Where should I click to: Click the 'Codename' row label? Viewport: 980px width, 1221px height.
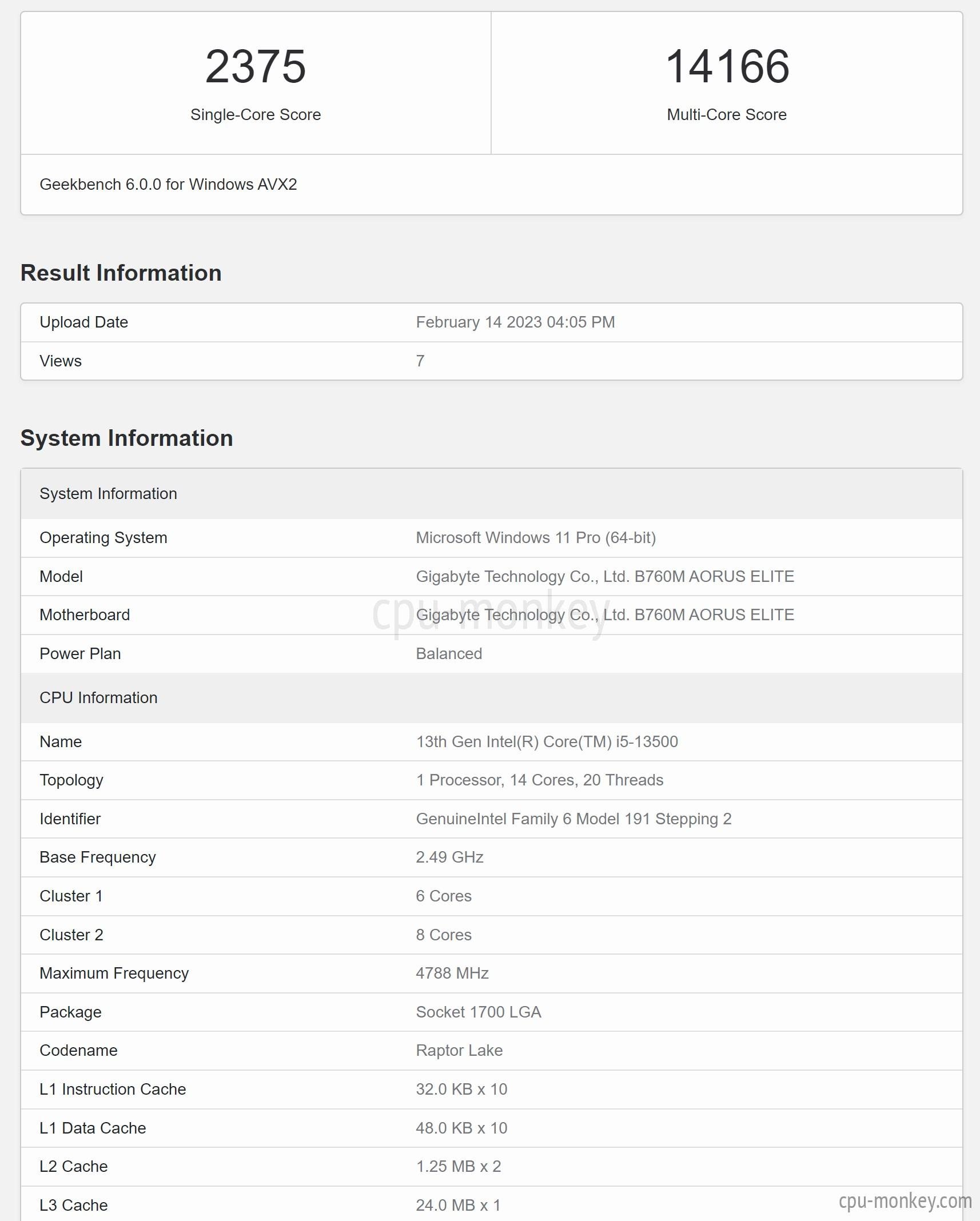tap(78, 1050)
